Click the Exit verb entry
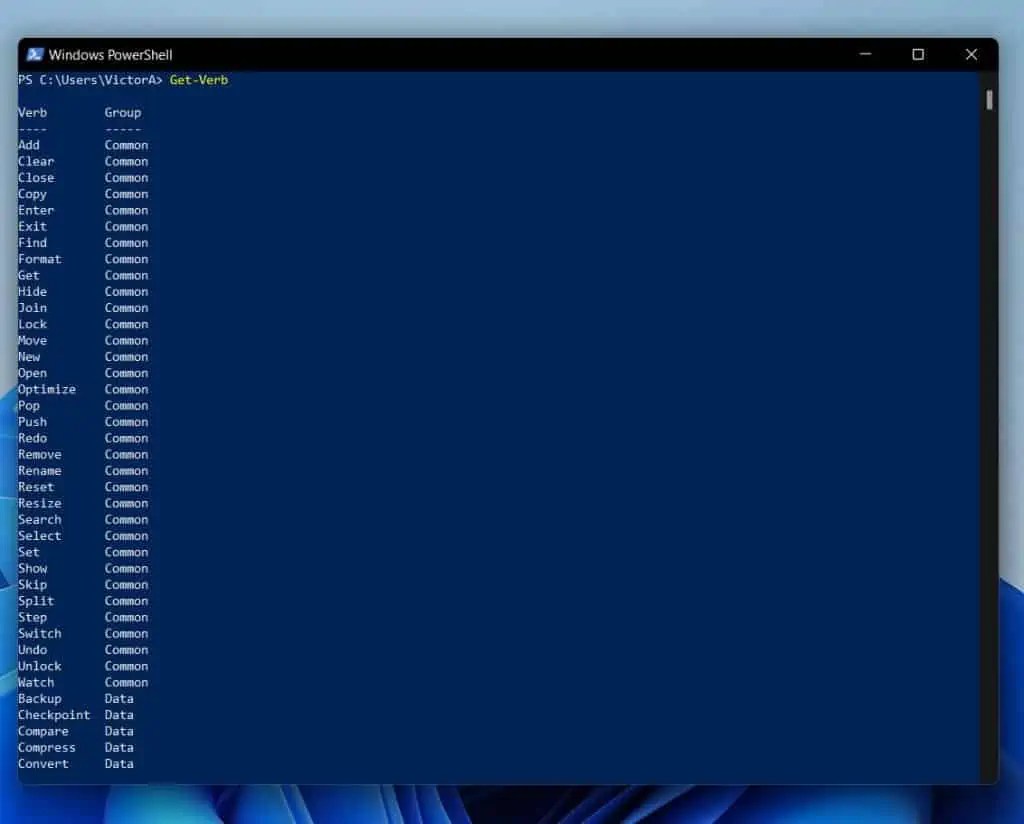This screenshot has width=1024, height=824. coord(32,227)
